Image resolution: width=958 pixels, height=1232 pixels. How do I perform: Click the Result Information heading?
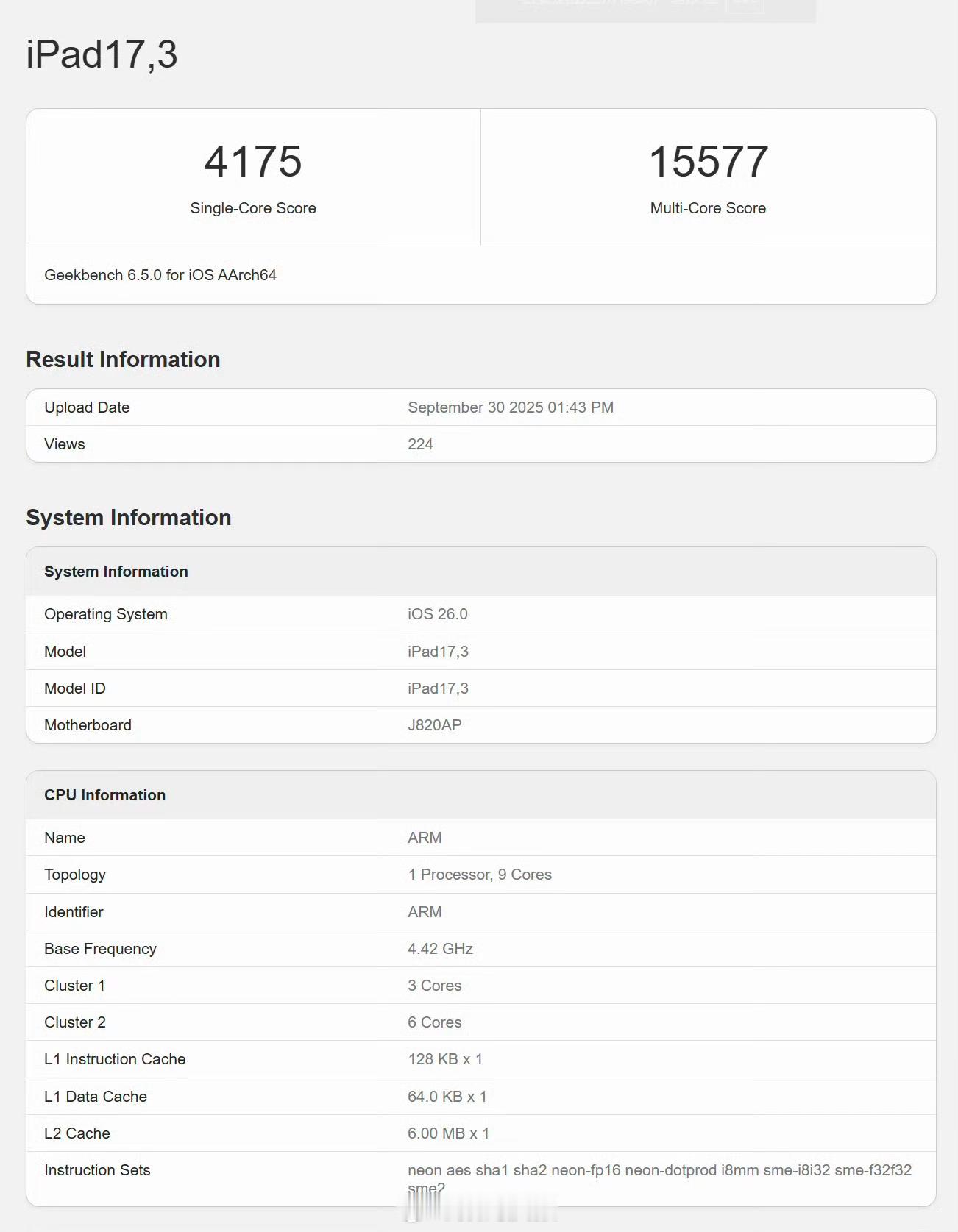(x=124, y=359)
